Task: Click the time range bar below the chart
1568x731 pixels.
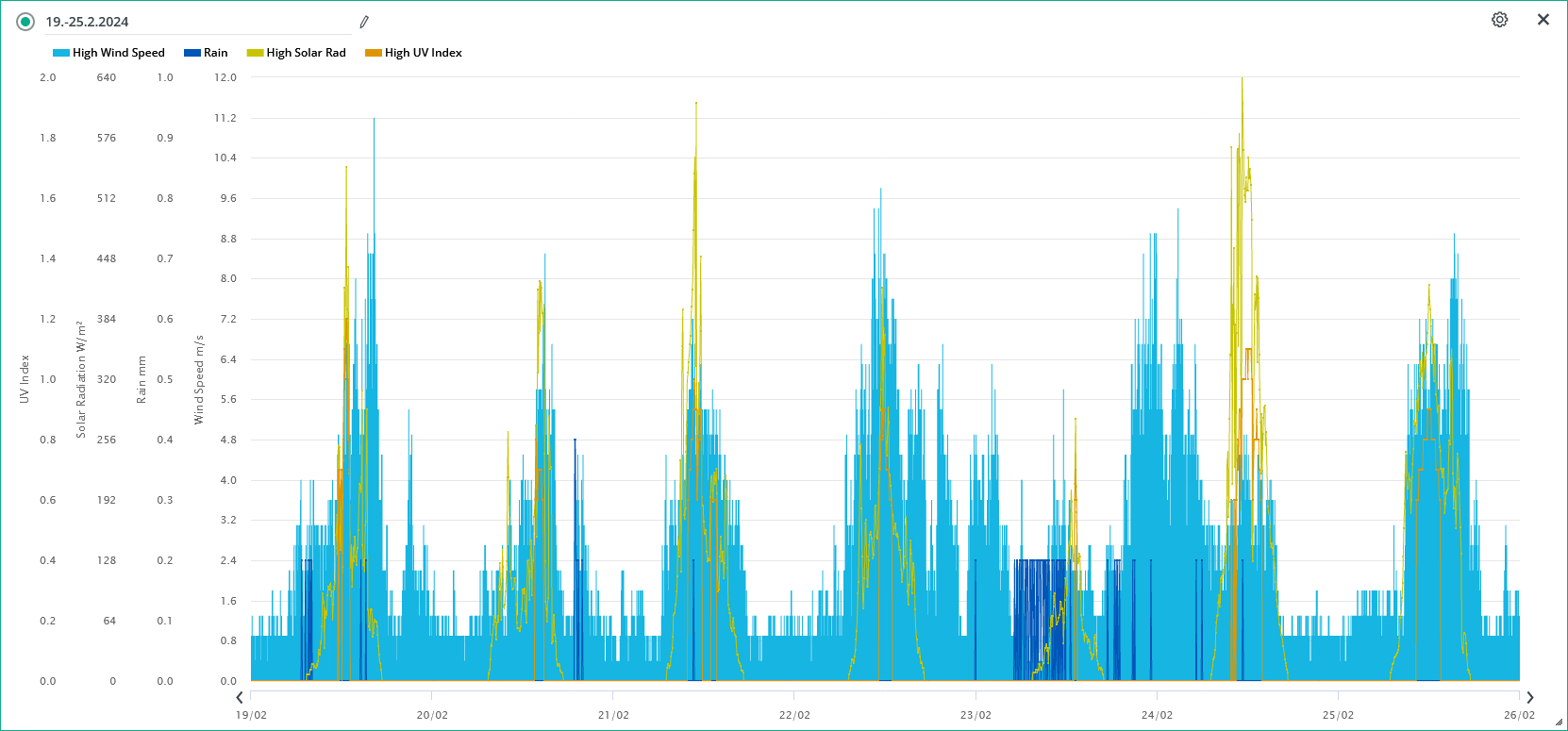Action: [x=884, y=695]
